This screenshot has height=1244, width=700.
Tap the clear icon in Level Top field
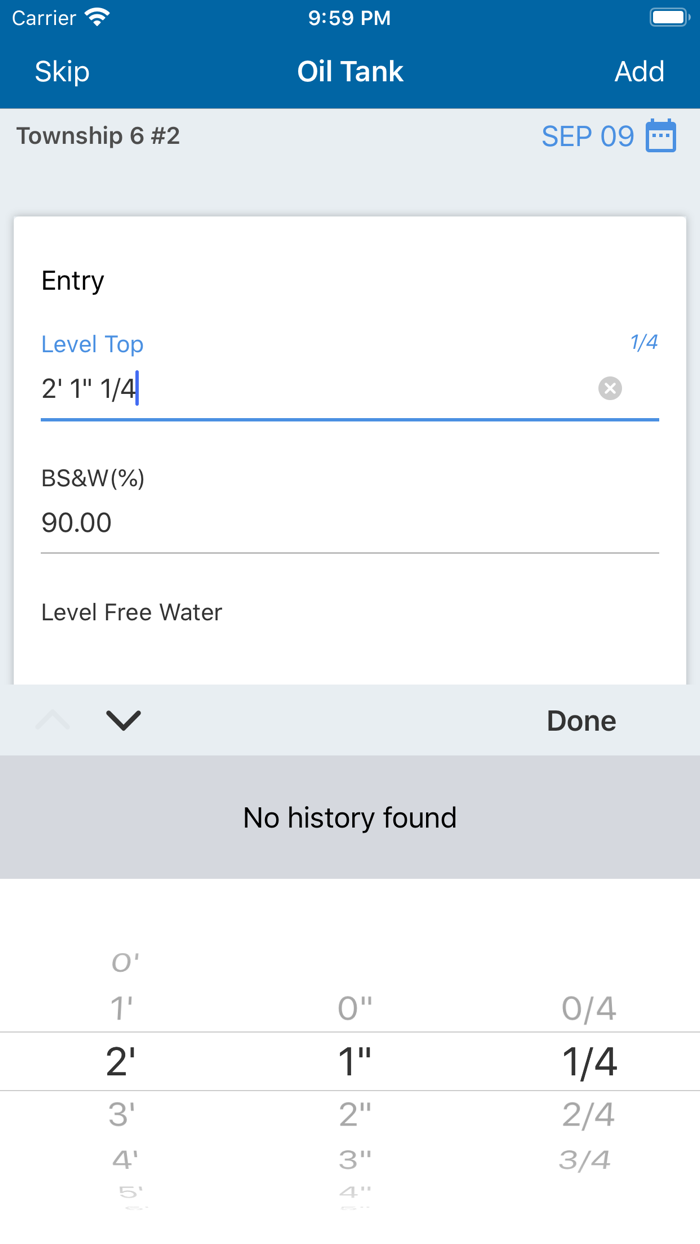(610, 388)
